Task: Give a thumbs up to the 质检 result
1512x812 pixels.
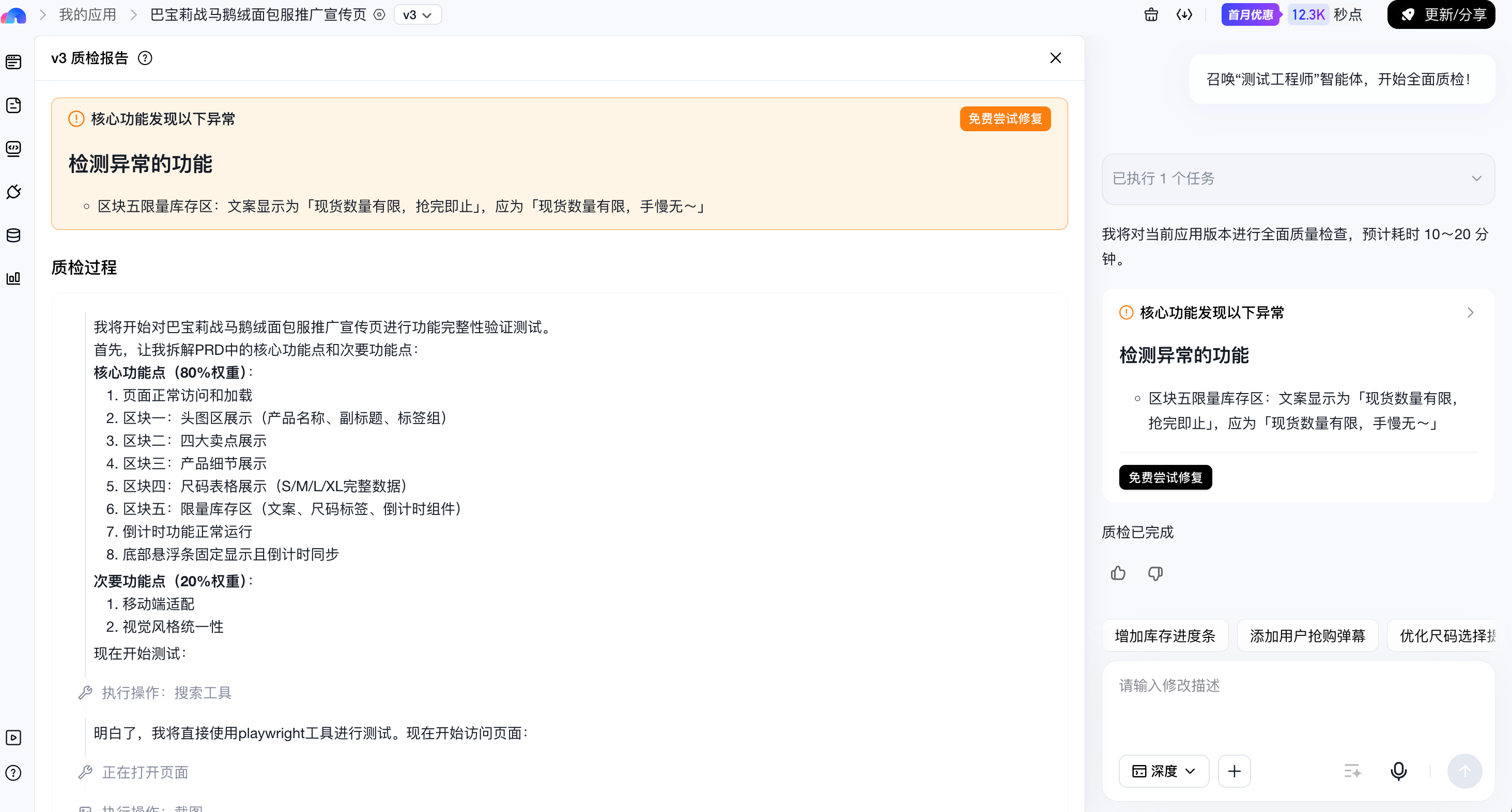Action: 1118,573
